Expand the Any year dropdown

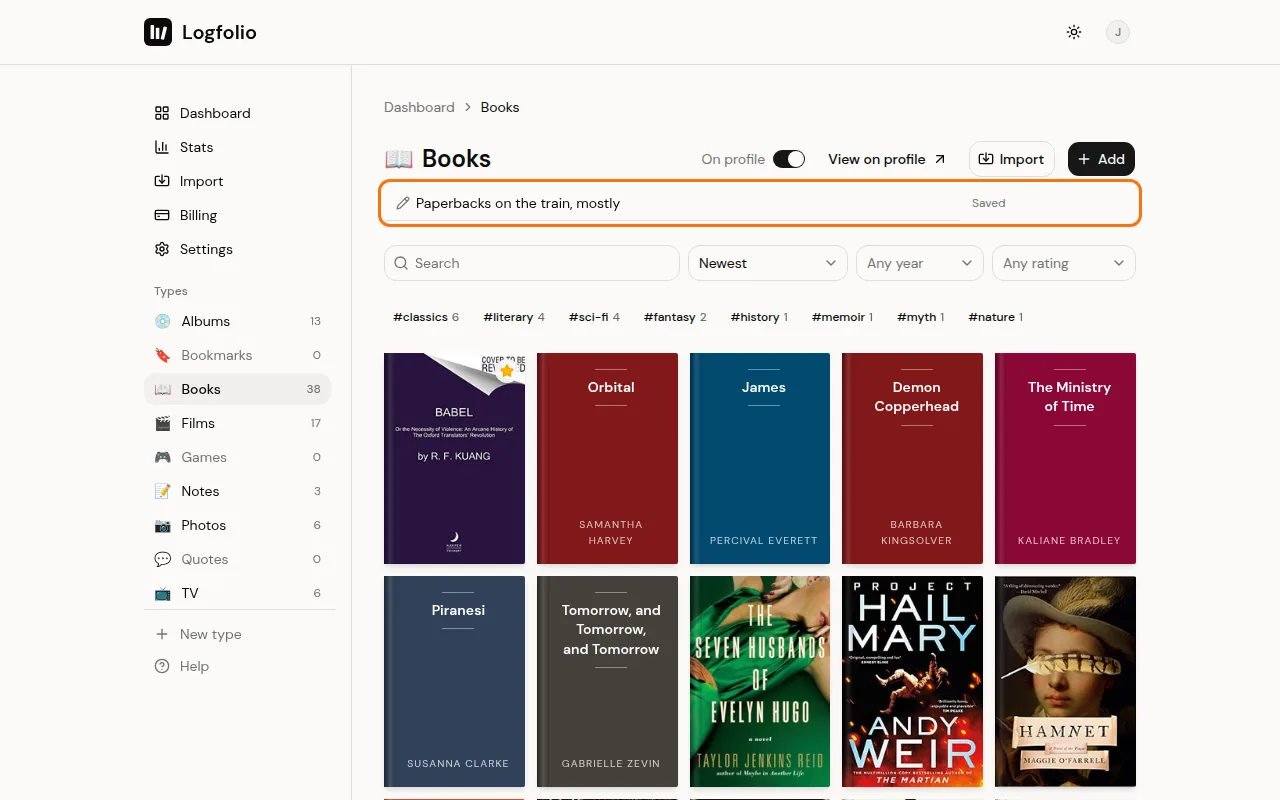(x=920, y=263)
